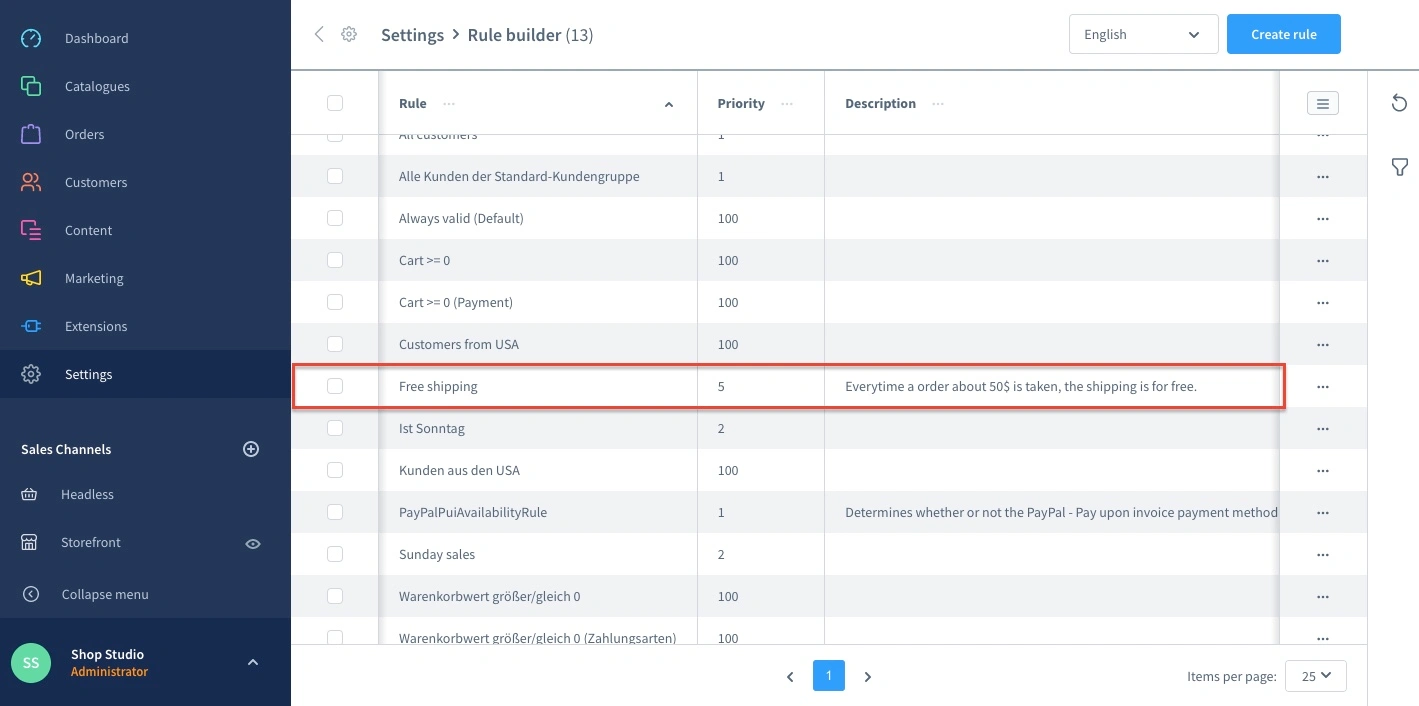Click the Extensions plug icon
The width and height of the screenshot is (1419, 706).
(x=31, y=326)
